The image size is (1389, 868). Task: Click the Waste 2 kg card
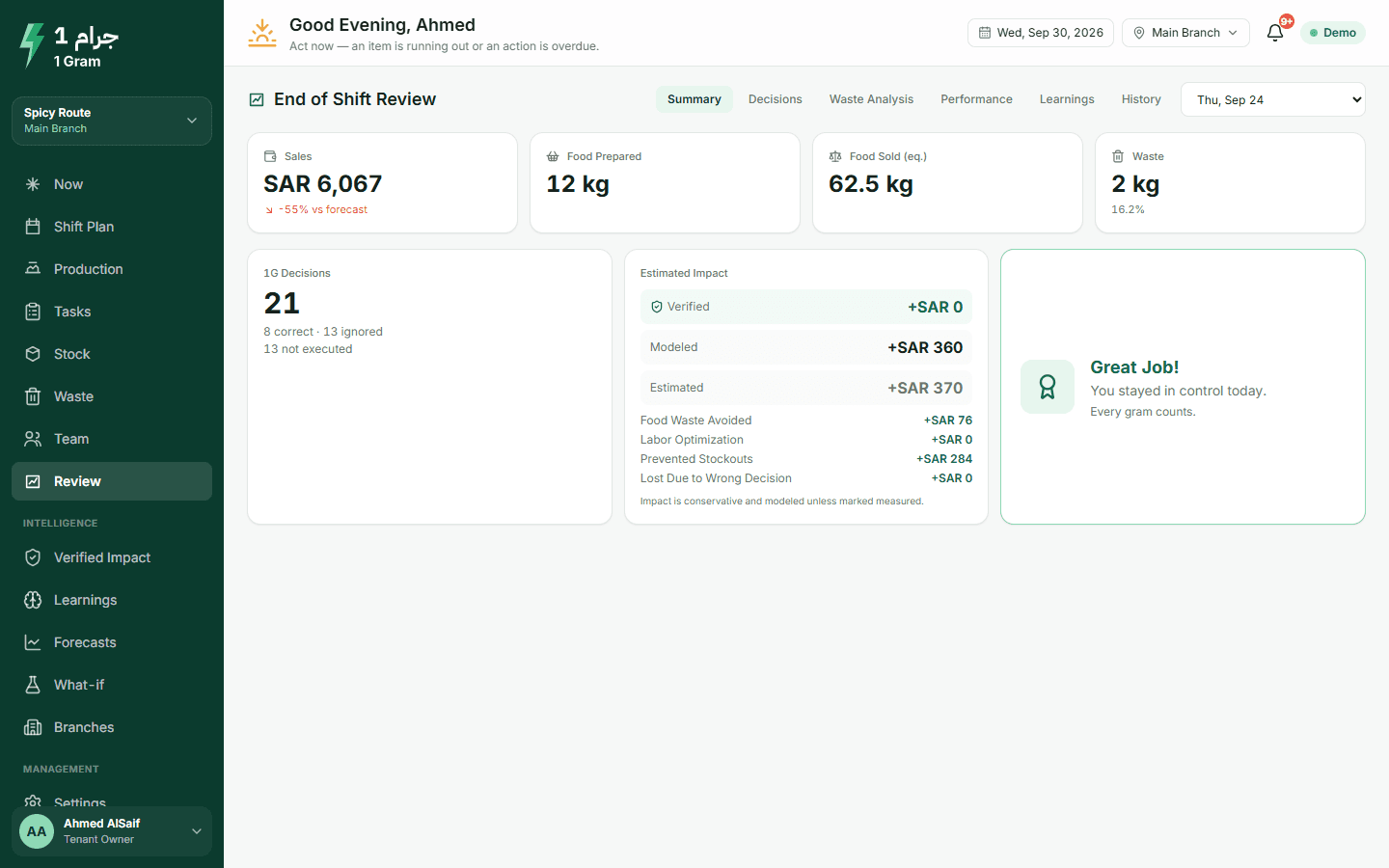[1230, 183]
